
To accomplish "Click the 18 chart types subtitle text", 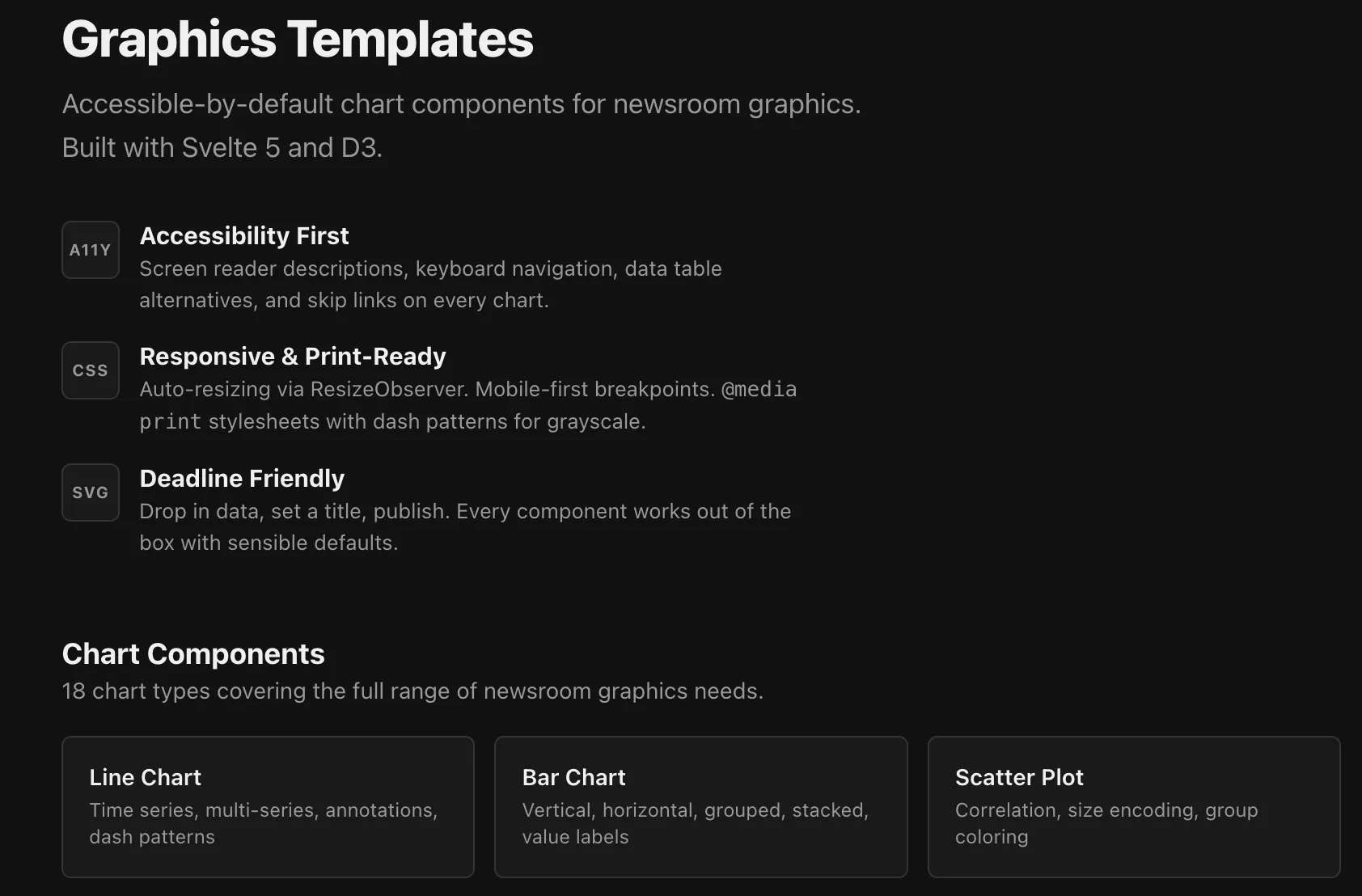I will [x=412, y=691].
